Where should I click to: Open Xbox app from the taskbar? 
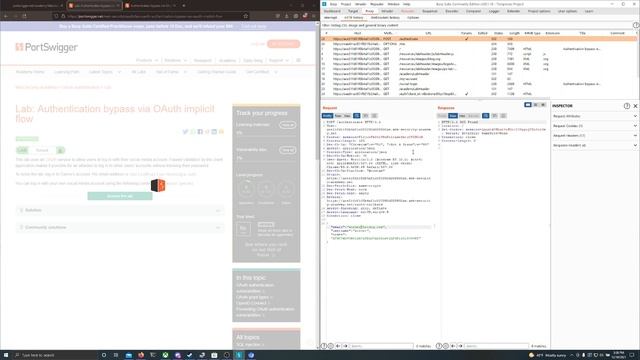[x=165, y=355]
